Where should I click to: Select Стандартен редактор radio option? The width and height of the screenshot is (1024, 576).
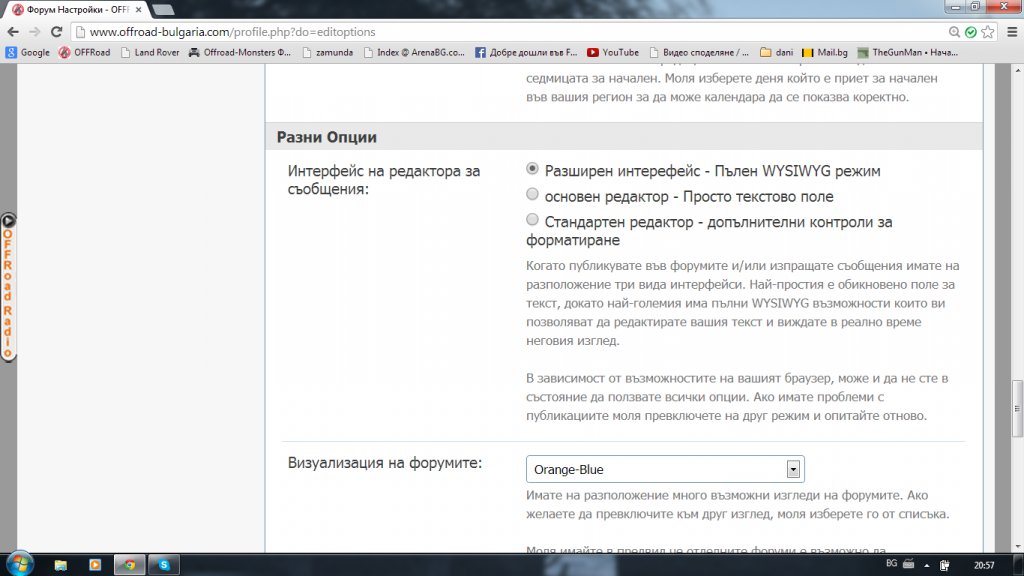pos(532,219)
